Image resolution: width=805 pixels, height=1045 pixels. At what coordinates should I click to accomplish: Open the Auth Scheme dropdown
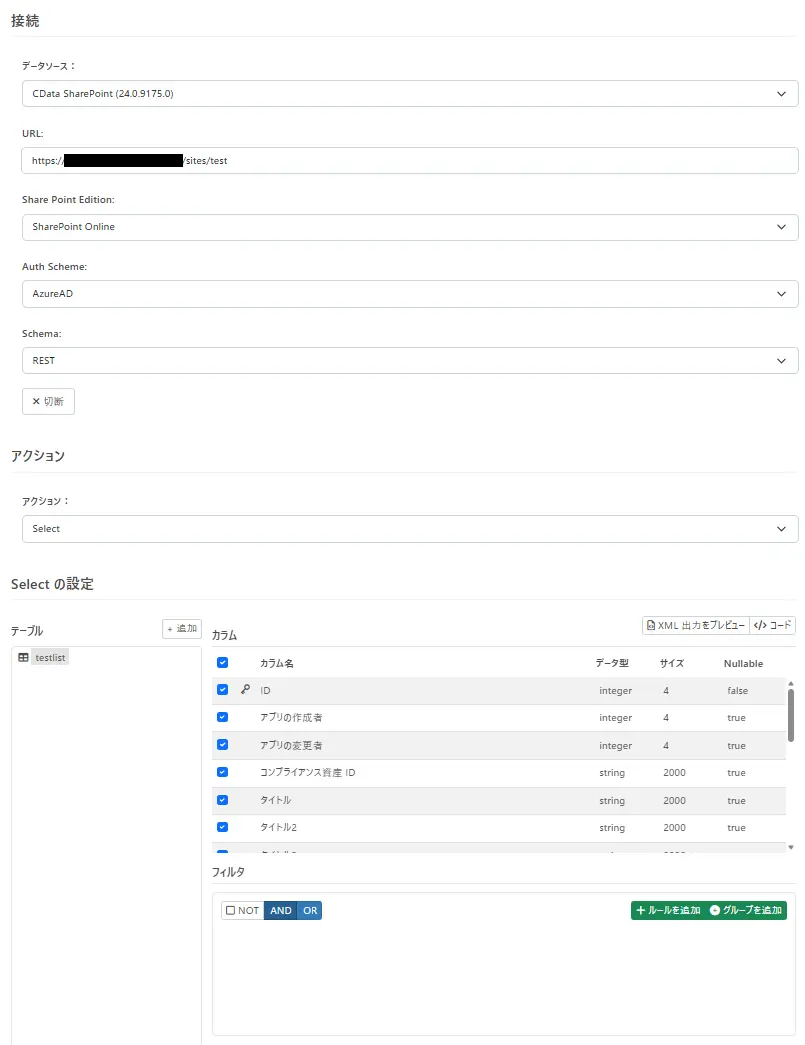[x=410, y=294]
